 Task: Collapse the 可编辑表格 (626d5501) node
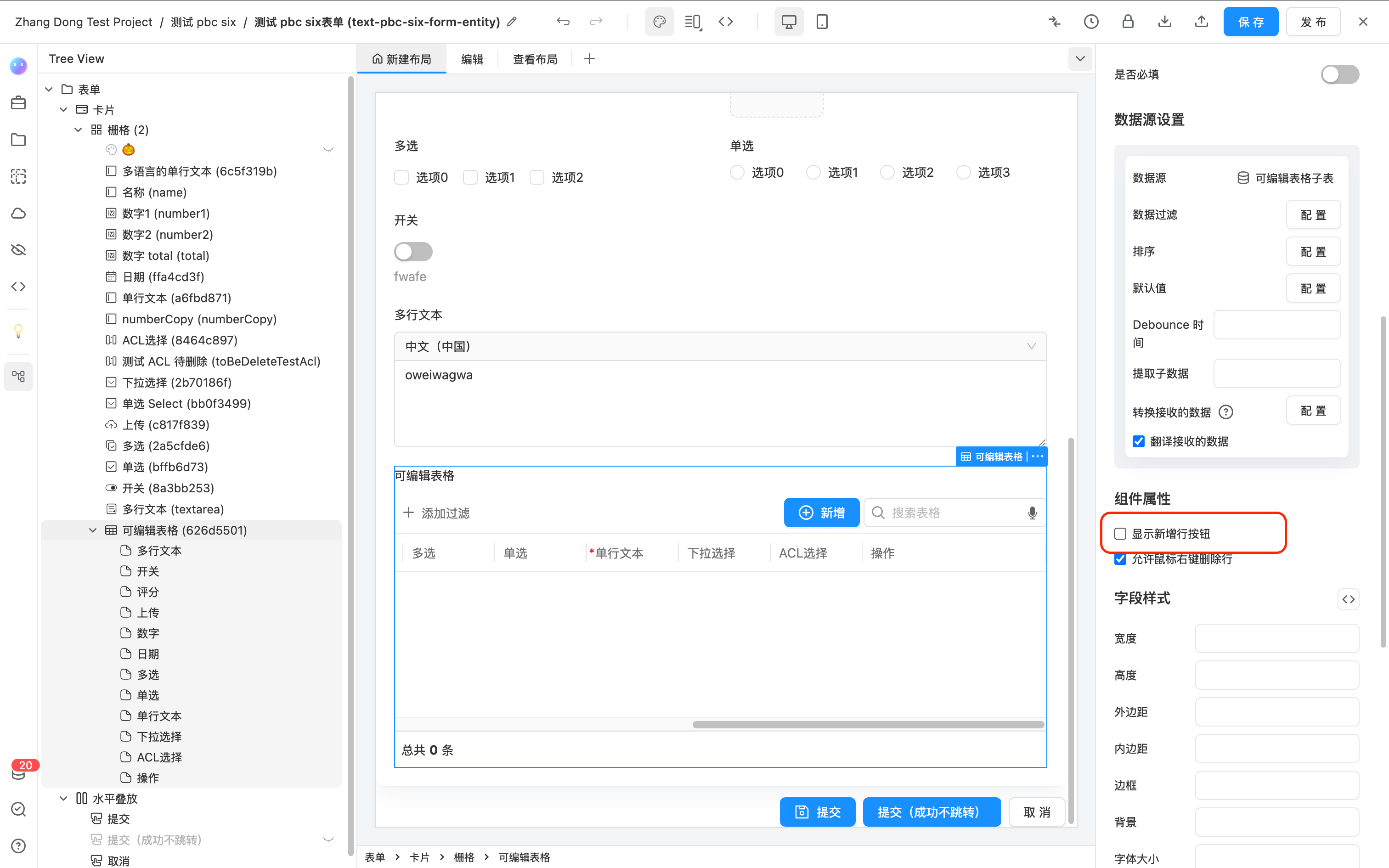point(92,530)
